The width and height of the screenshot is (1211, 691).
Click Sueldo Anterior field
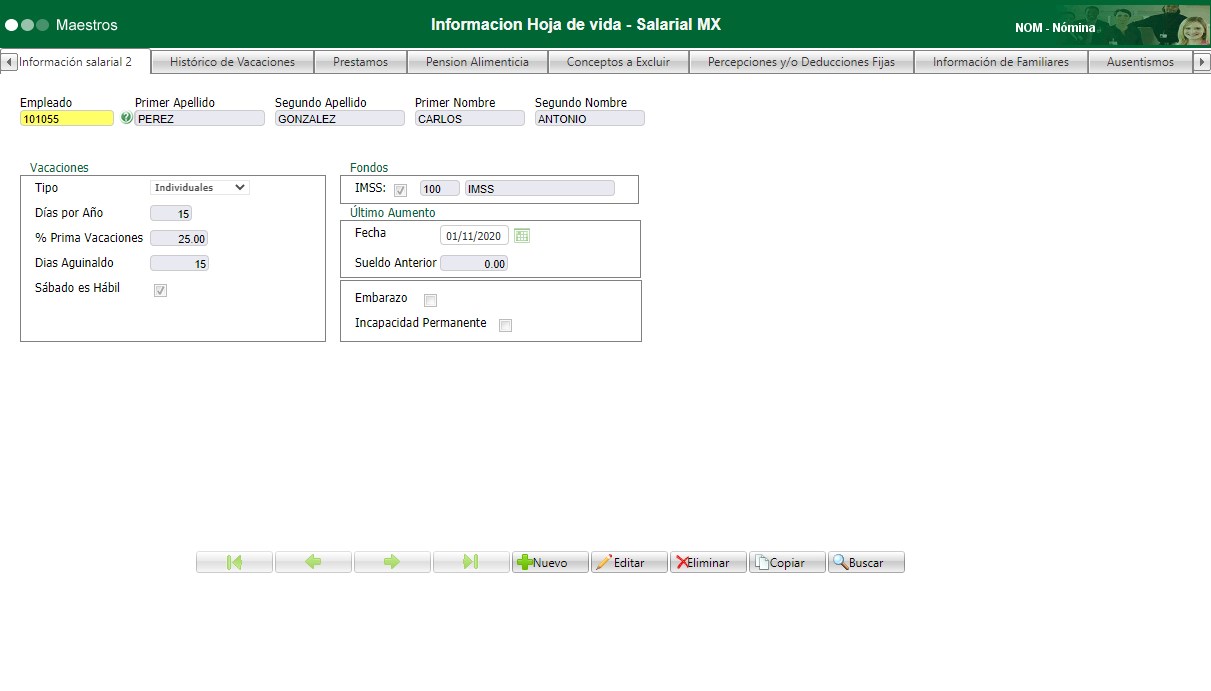(x=474, y=264)
